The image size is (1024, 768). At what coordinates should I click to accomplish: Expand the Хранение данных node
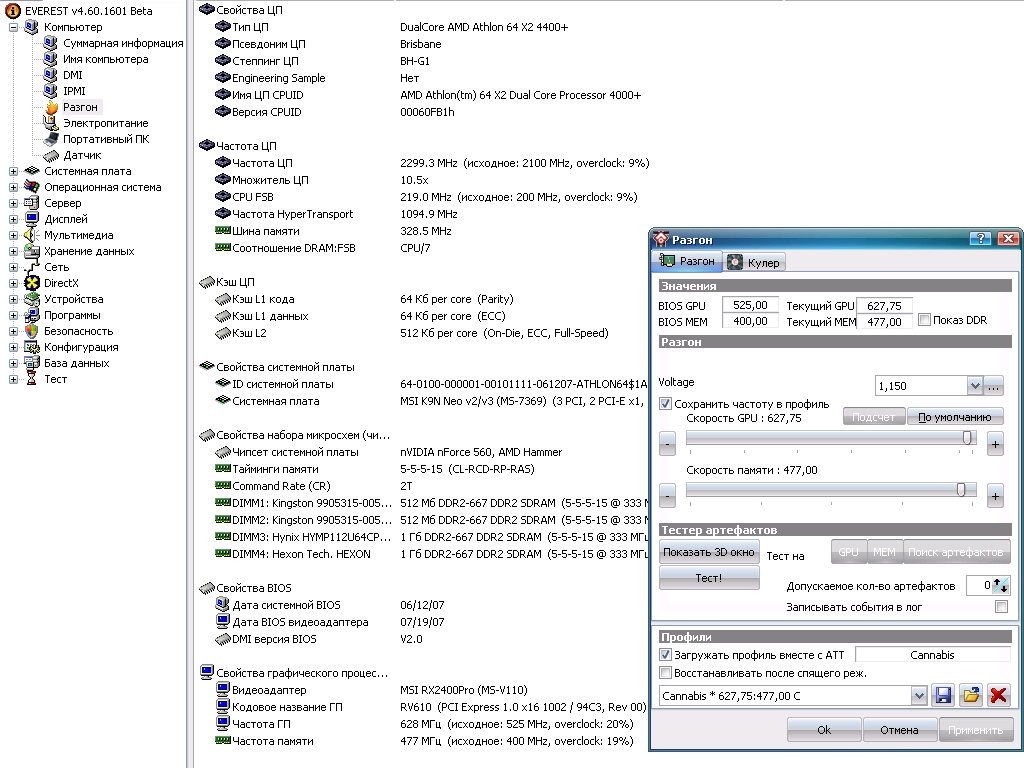(x=13, y=251)
